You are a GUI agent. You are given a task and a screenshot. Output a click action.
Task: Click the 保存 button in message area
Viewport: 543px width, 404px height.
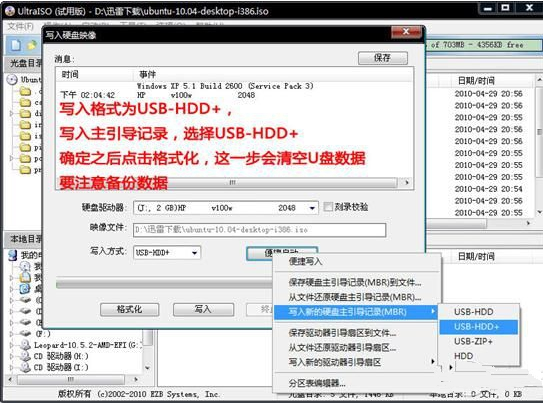[383, 58]
